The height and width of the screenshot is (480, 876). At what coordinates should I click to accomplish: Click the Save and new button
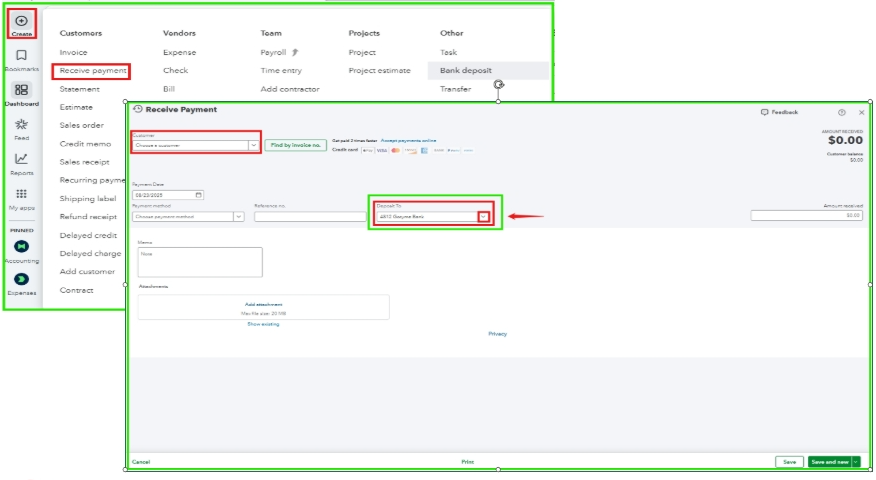[x=830, y=462]
